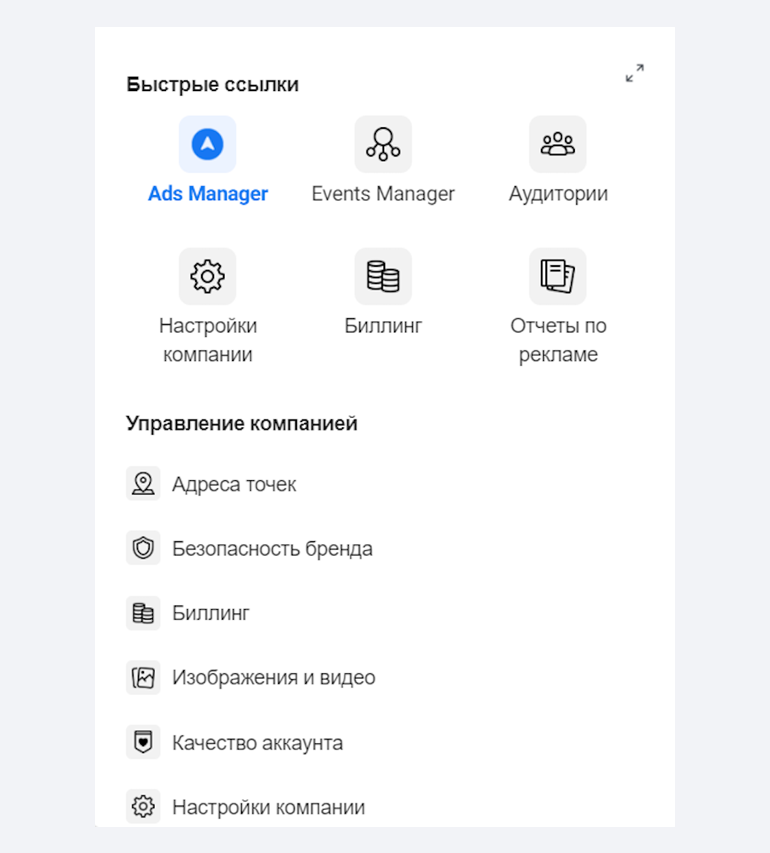Open the Events Manager node icon
The height and width of the screenshot is (853, 770).
coord(383,144)
